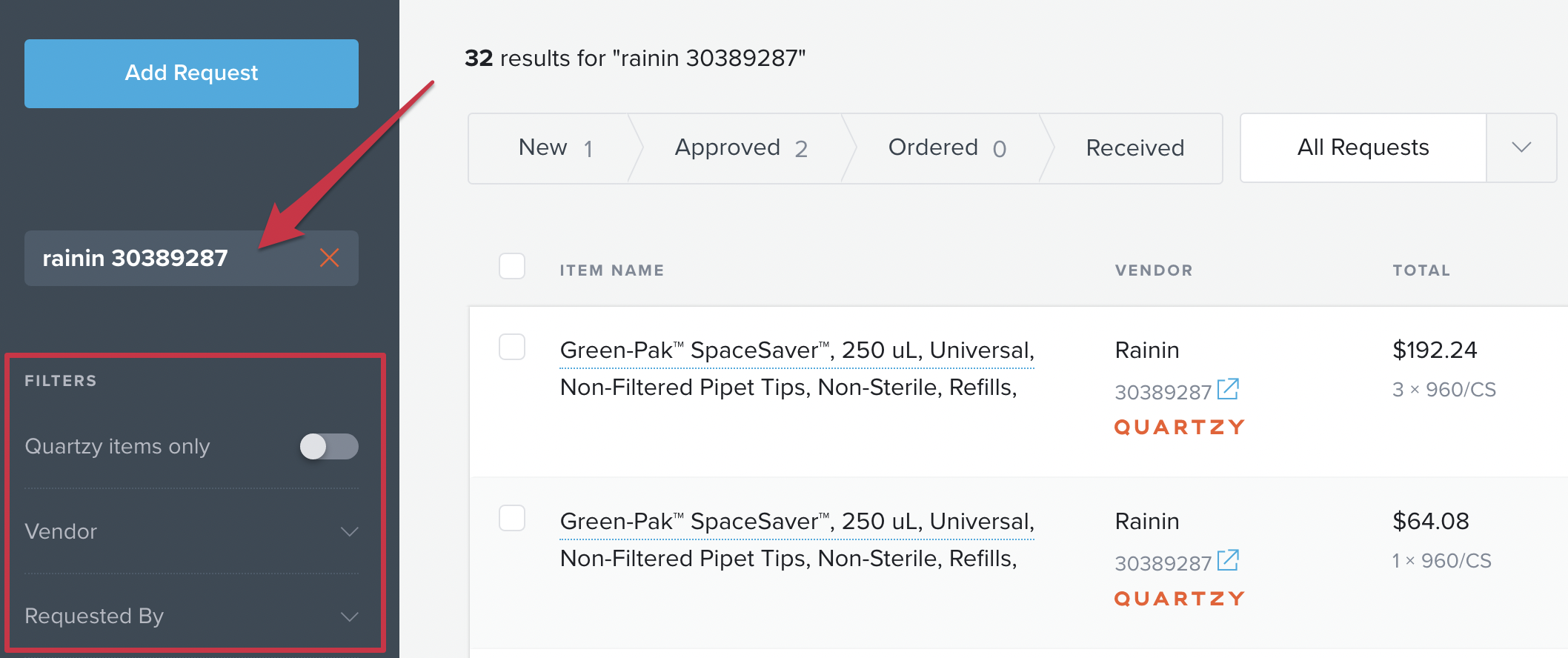The height and width of the screenshot is (658, 1568).
Task: Check the second Green-Pak SpaceSaver row
Action: pos(512,518)
